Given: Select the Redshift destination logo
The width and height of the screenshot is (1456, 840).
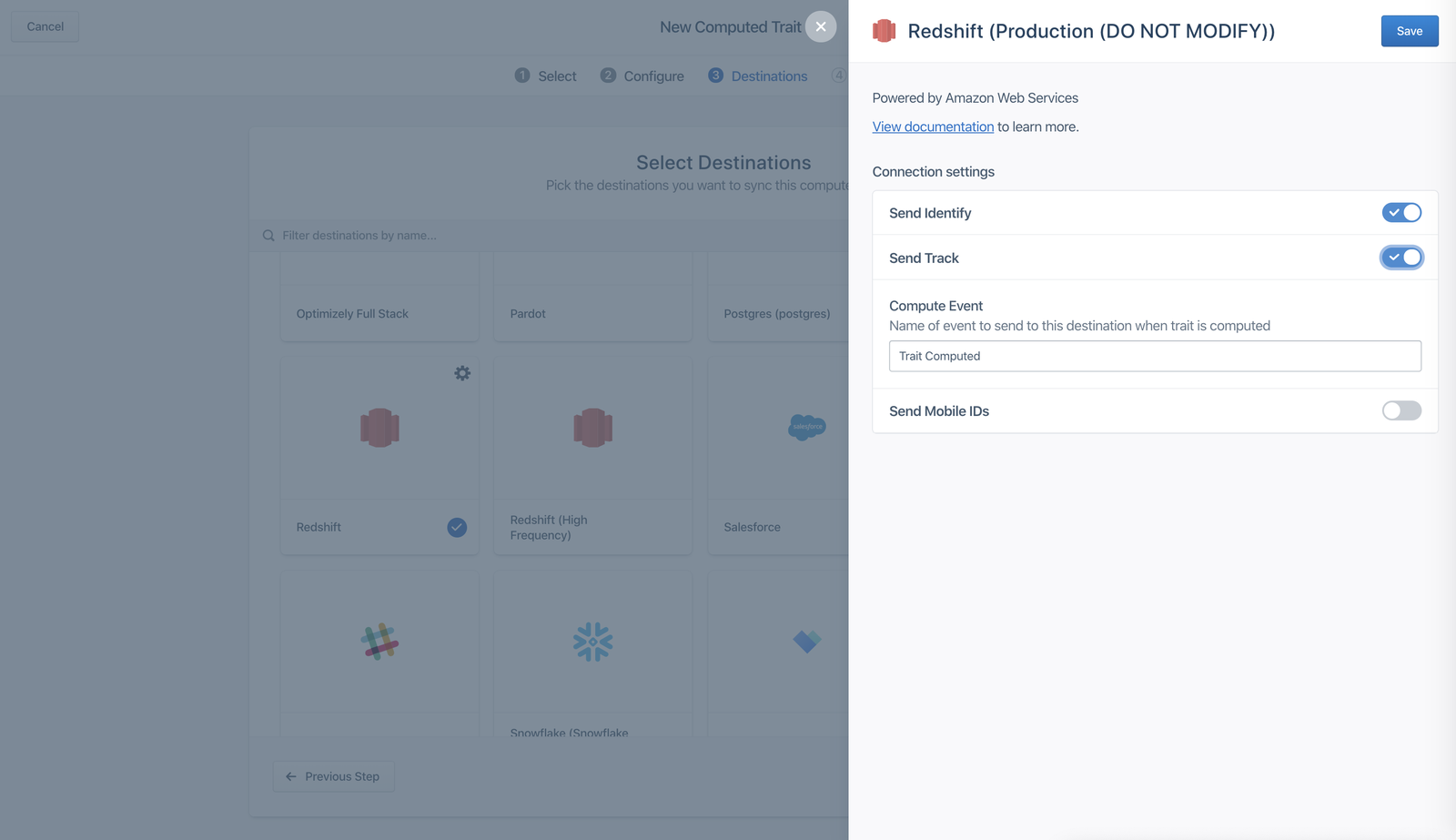Looking at the screenshot, I should pyautogui.click(x=379, y=428).
